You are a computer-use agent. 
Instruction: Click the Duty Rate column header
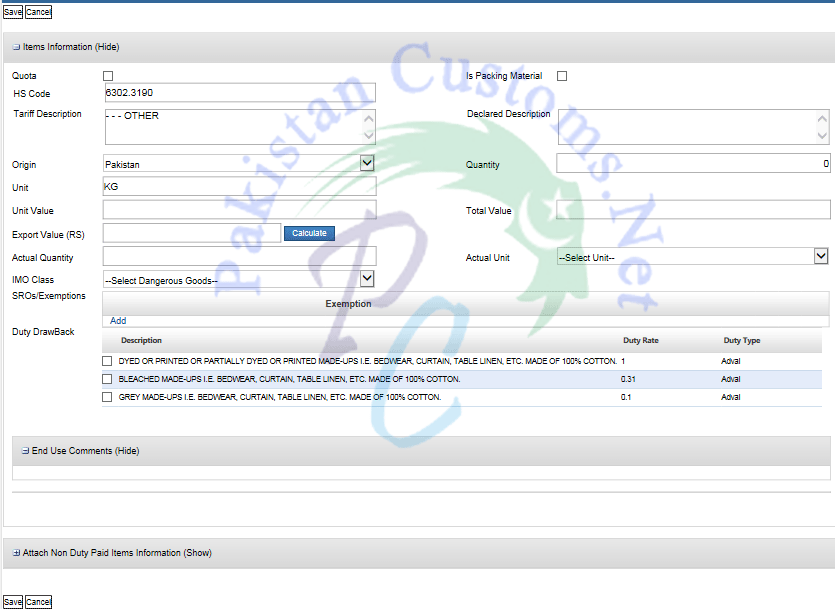641,340
